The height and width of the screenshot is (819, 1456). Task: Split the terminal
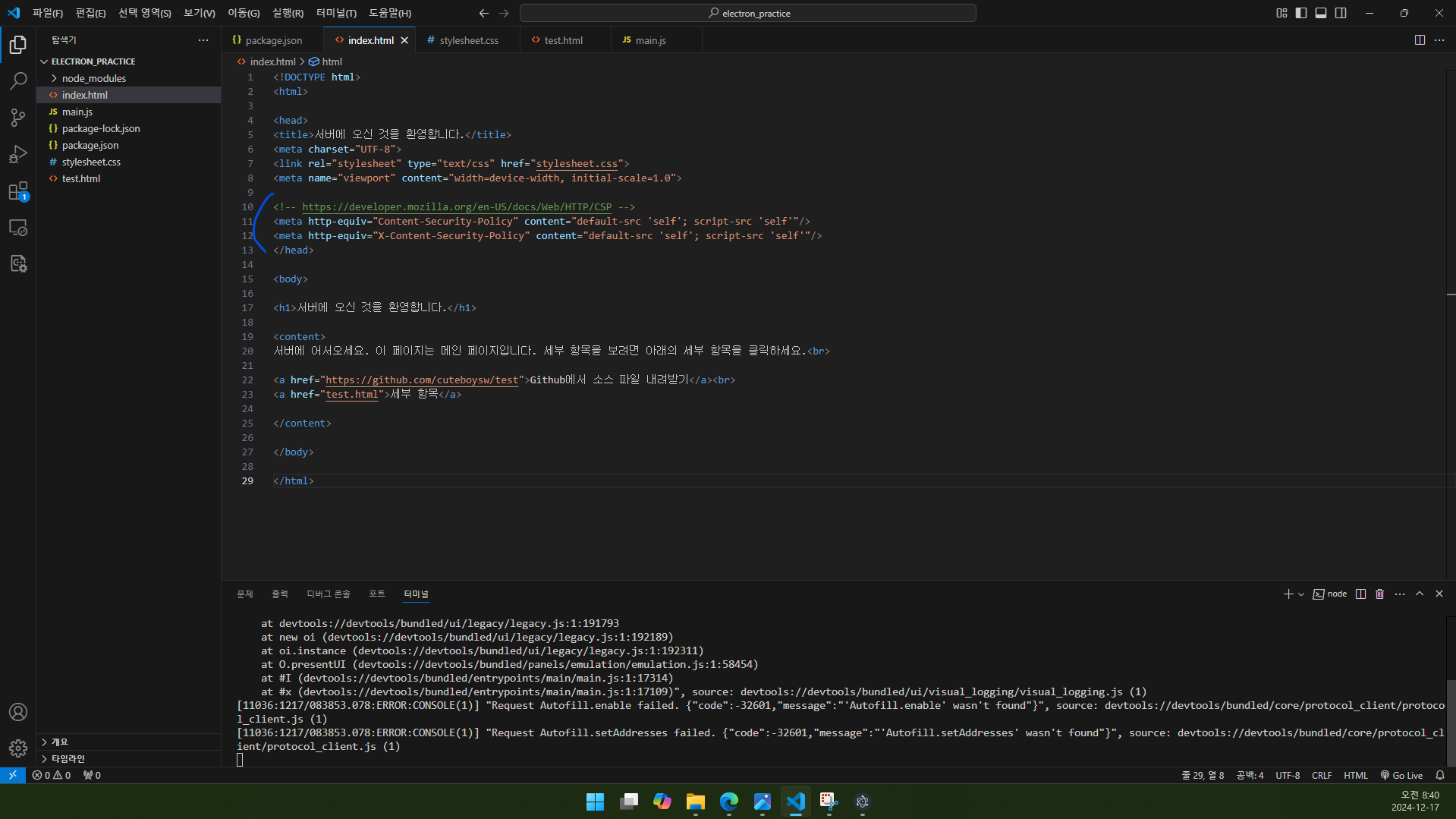[x=1360, y=594]
